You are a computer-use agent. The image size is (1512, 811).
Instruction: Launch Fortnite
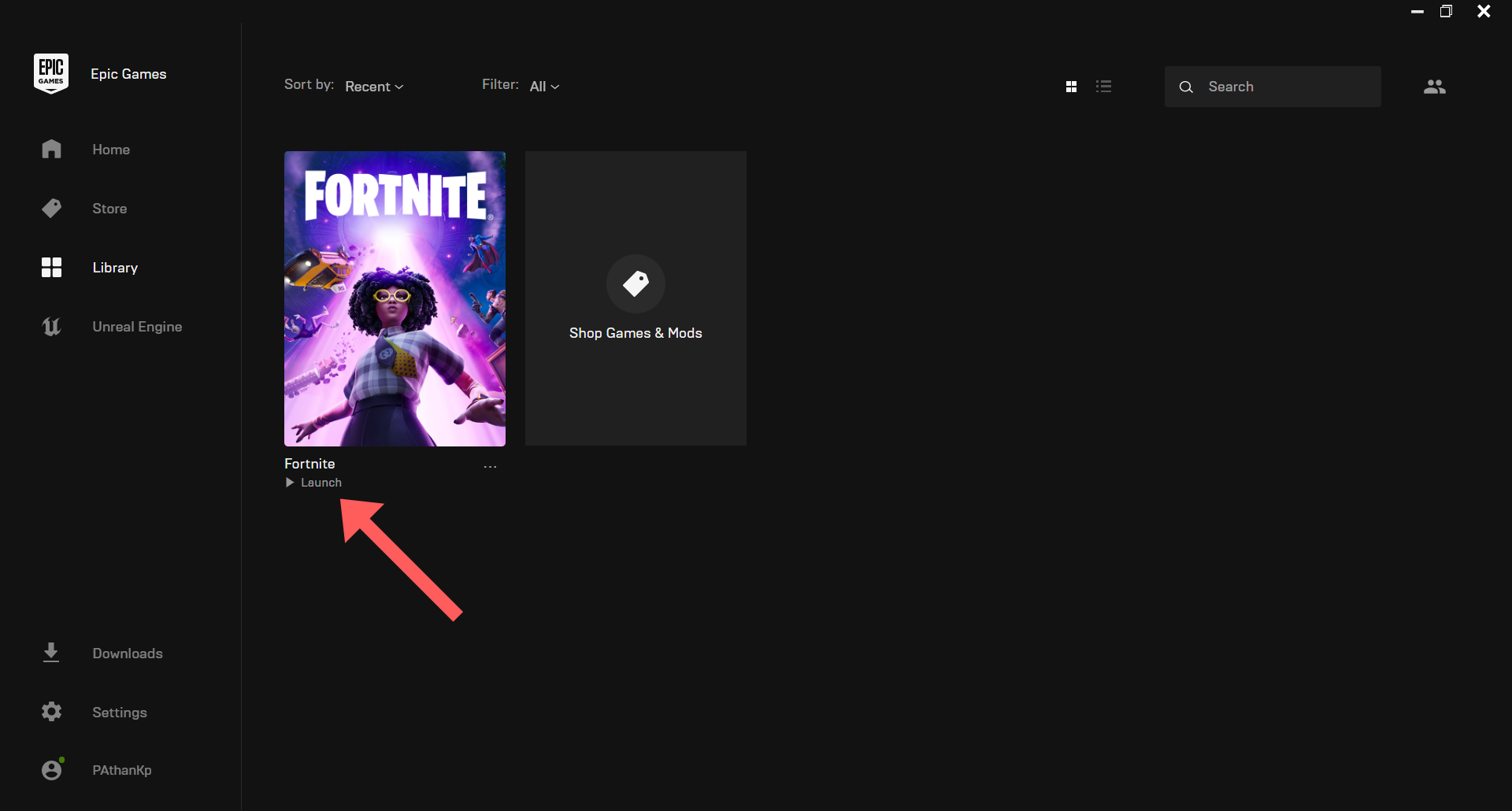tap(315, 482)
